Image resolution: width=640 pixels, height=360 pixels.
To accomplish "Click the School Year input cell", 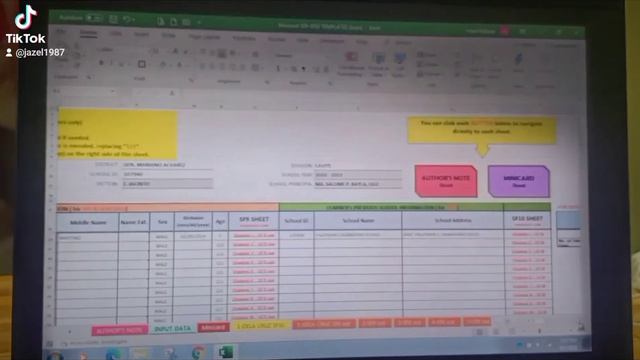I will [358, 175].
